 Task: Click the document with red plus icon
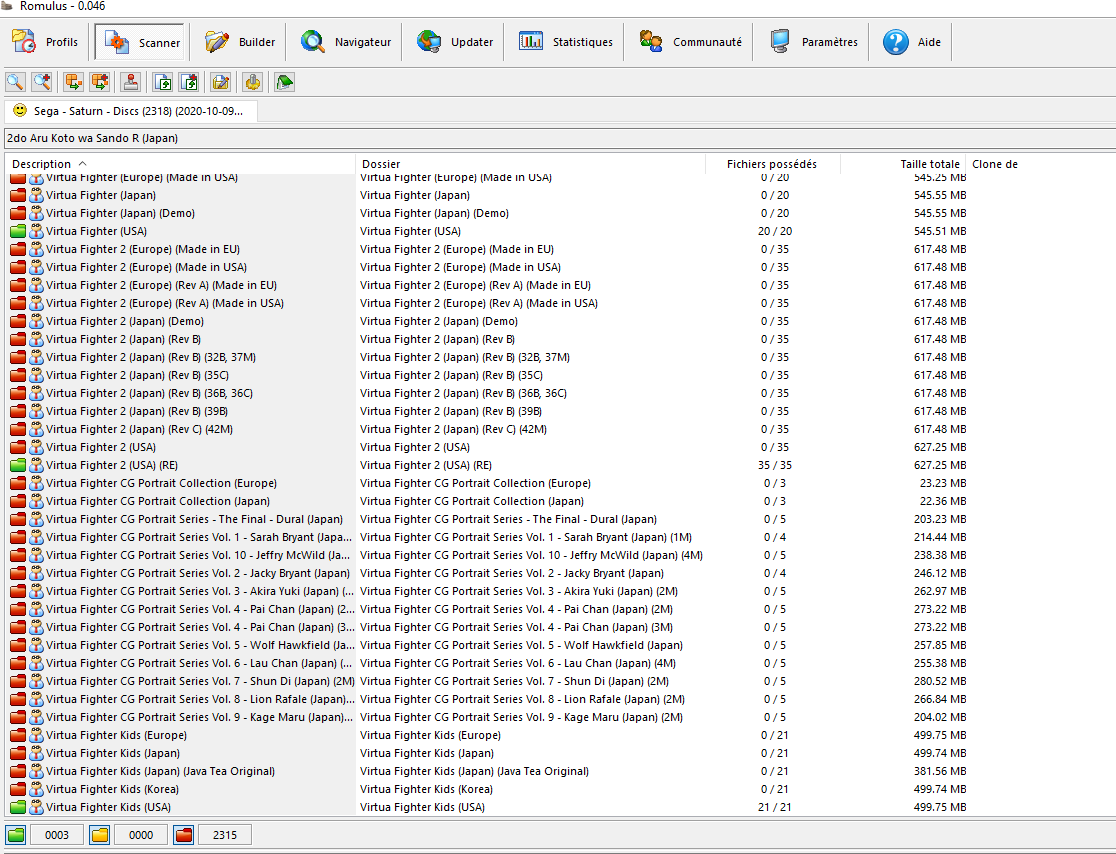(x=189, y=82)
